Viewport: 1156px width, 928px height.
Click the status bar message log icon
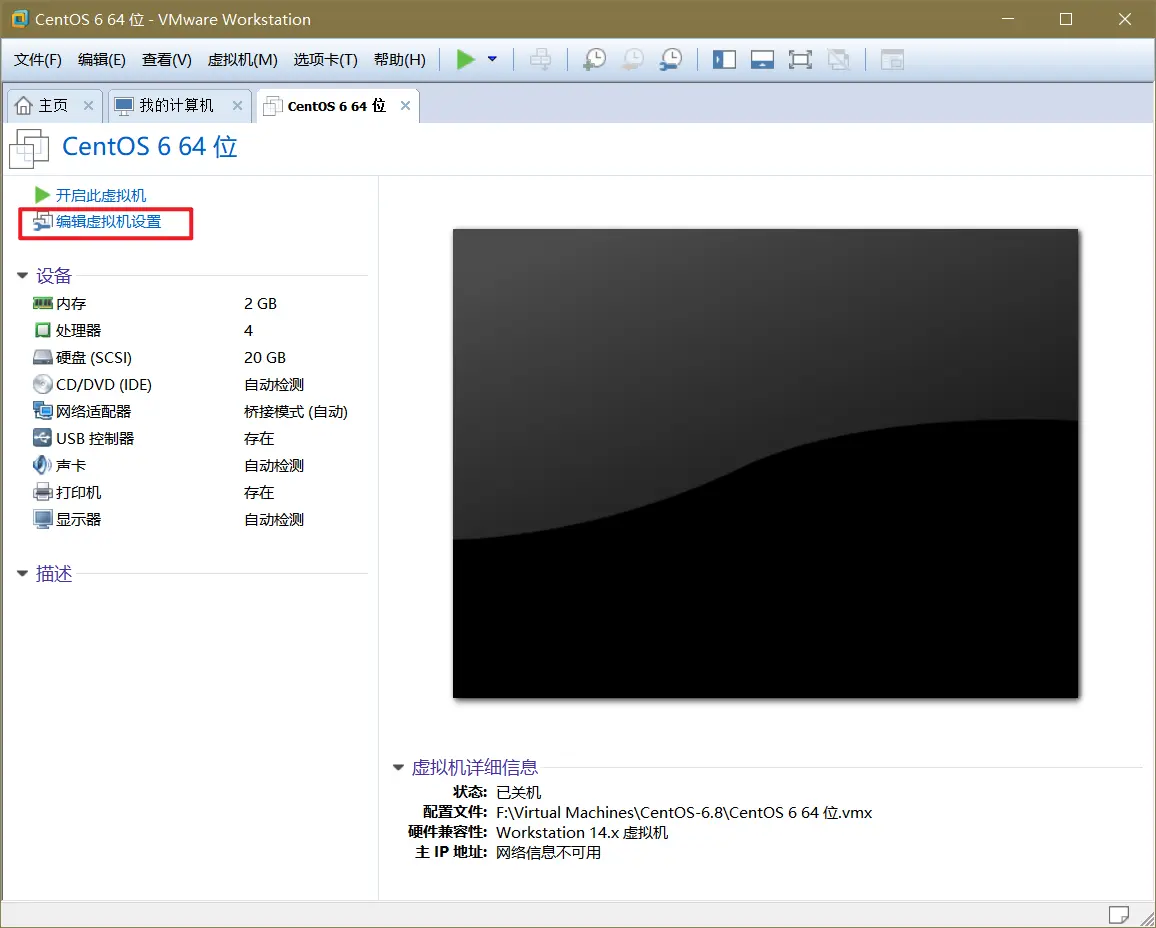[1118, 915]
